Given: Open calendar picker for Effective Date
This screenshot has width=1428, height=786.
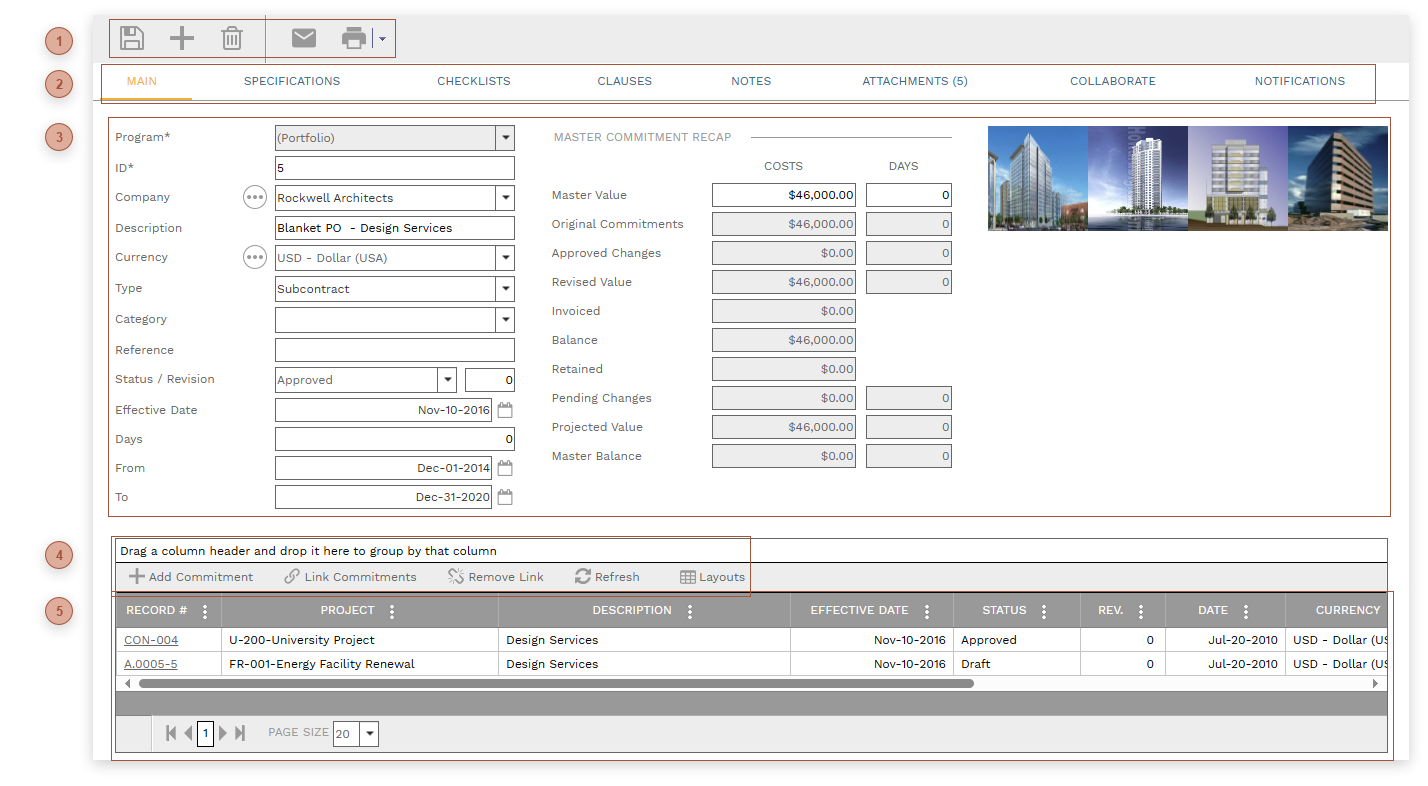Looking at the screenshot, I should (x=505, y=410).
